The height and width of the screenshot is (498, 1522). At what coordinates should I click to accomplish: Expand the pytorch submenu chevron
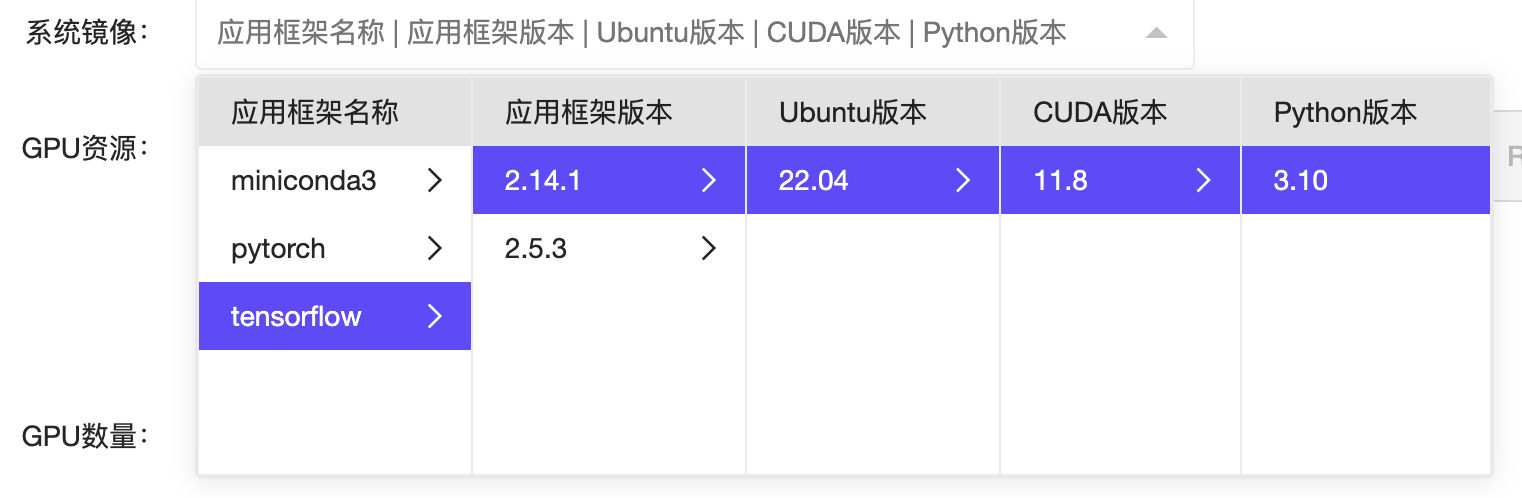[x=434, y=249]
